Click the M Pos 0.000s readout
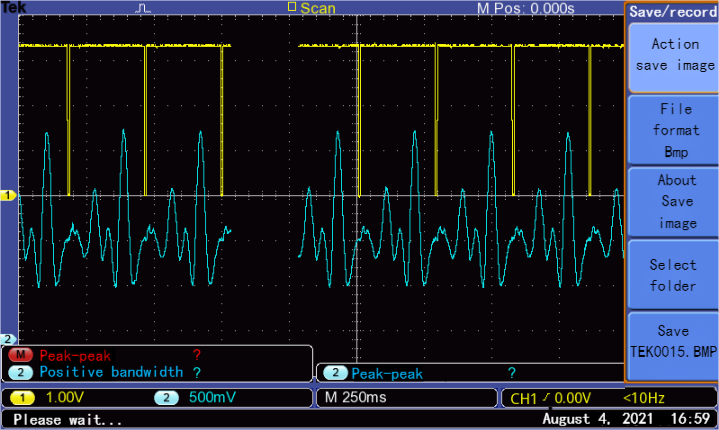The image size is (719, 430). pos(525,8)
